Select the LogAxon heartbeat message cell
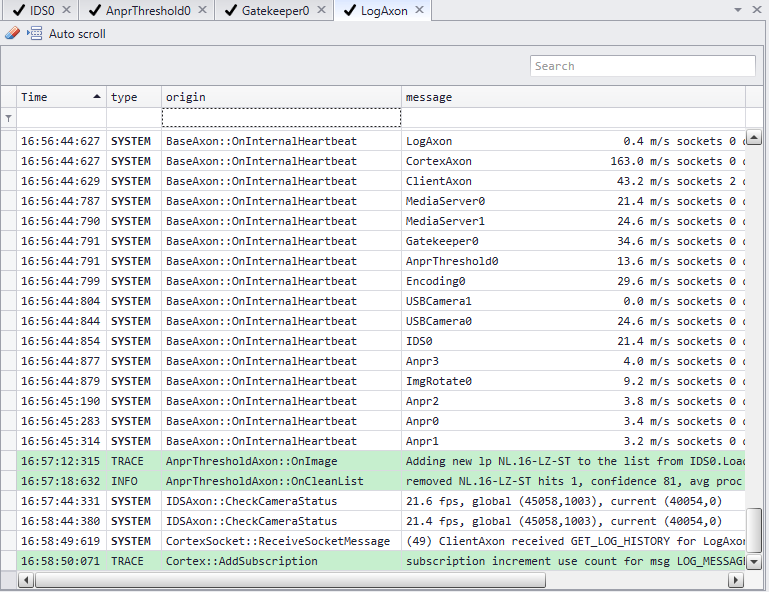The width and height of the screenshot is (769, 592). point(573,141)
